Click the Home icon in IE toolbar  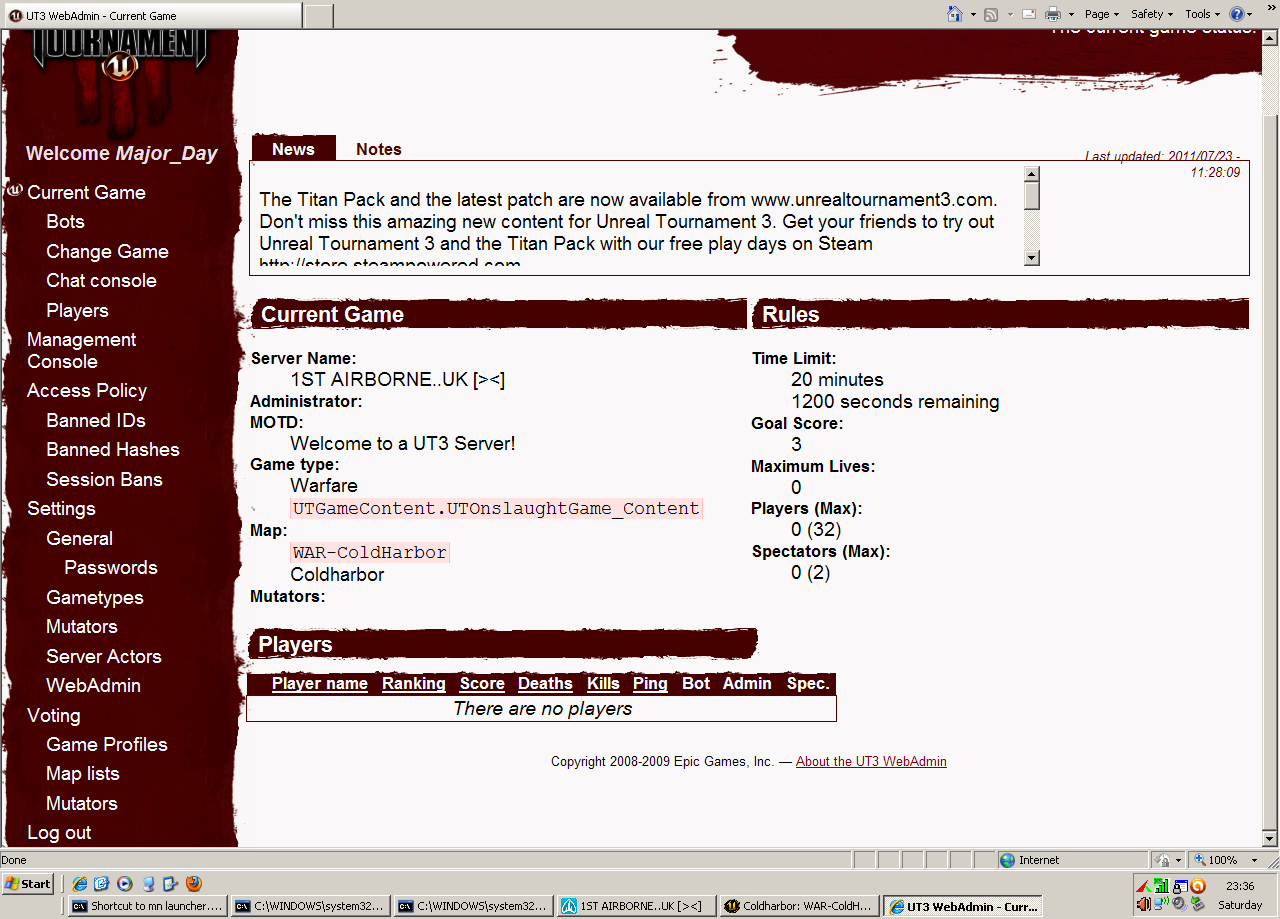954,14
